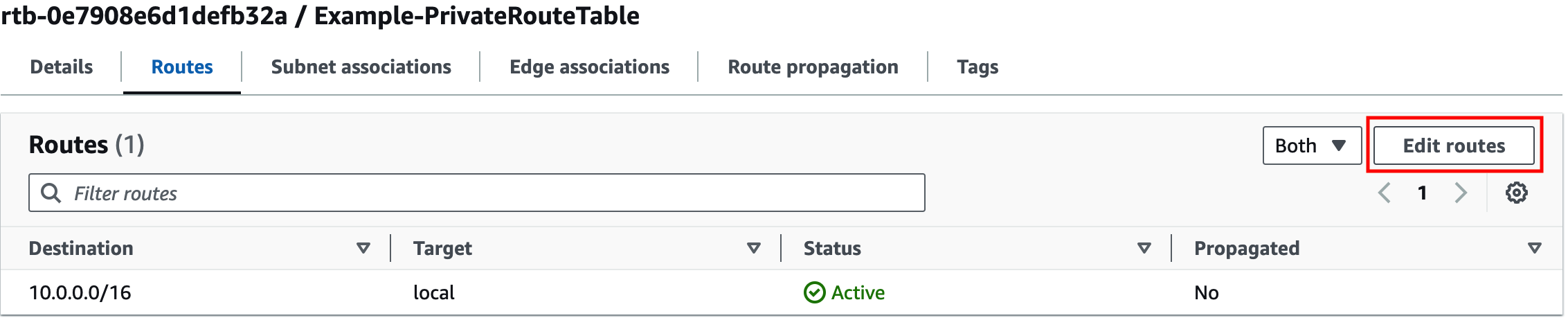Viewport: 1568px width, 318px height.
Task: Click the search magnifier icon
Action: click(x=51, y=193)
